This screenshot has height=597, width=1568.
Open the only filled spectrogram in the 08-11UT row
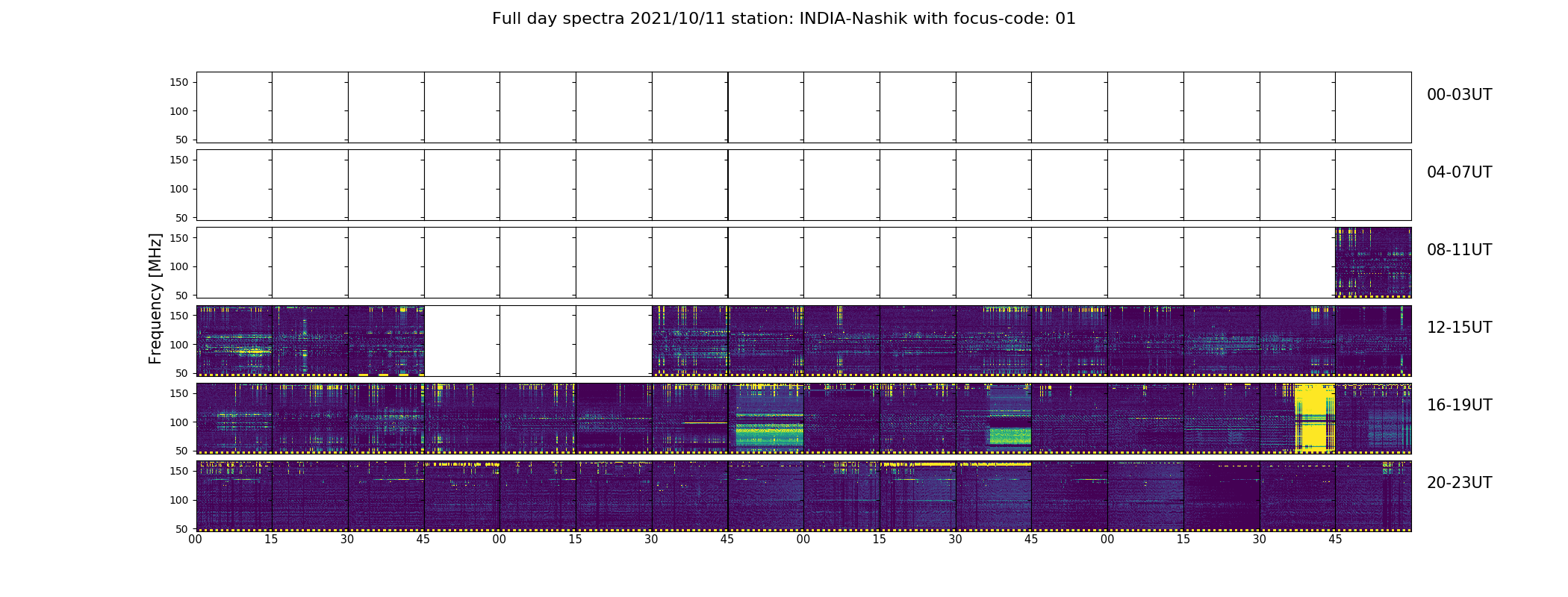coord(1373,263)
